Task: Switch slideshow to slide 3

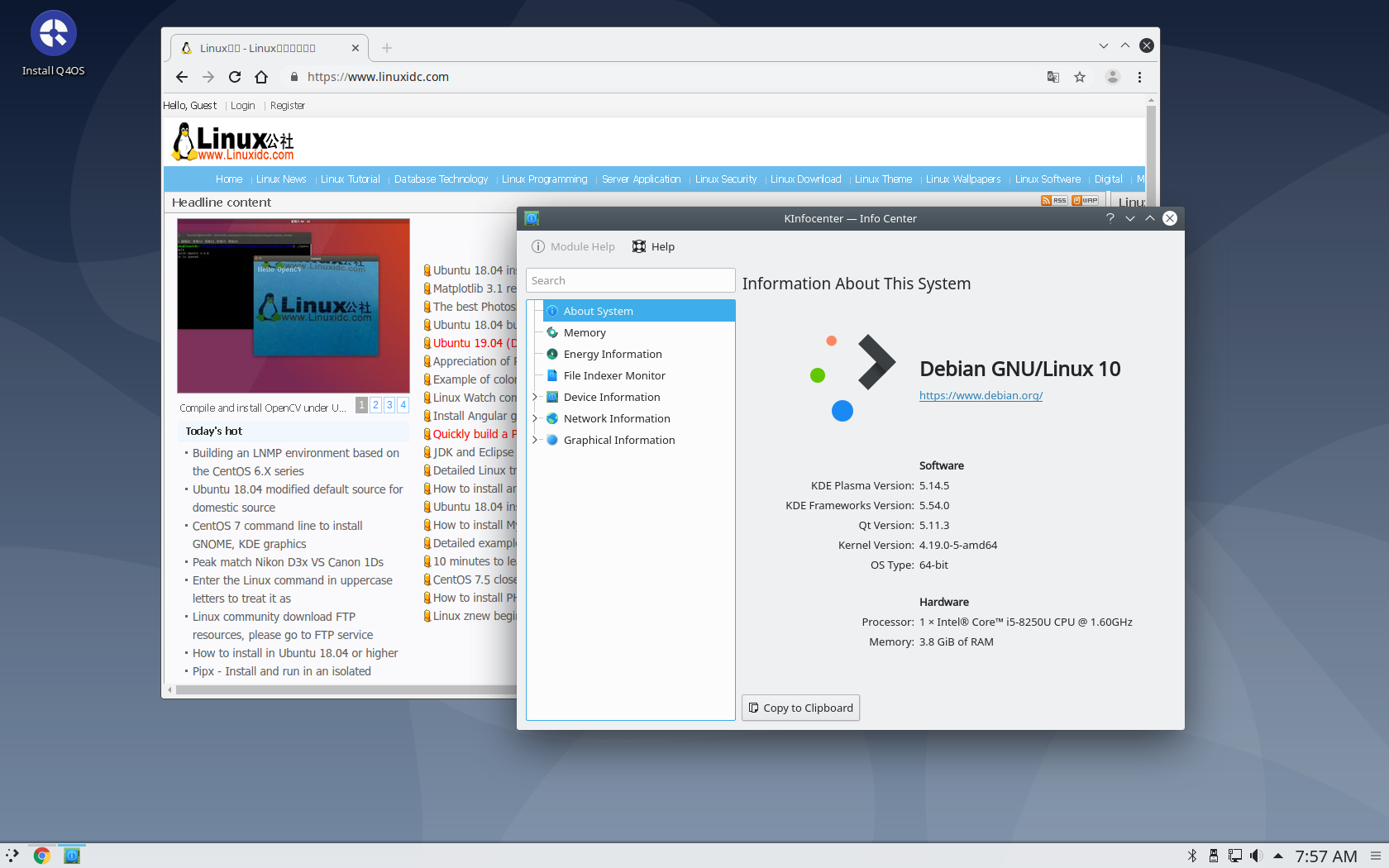Action: 389,405
